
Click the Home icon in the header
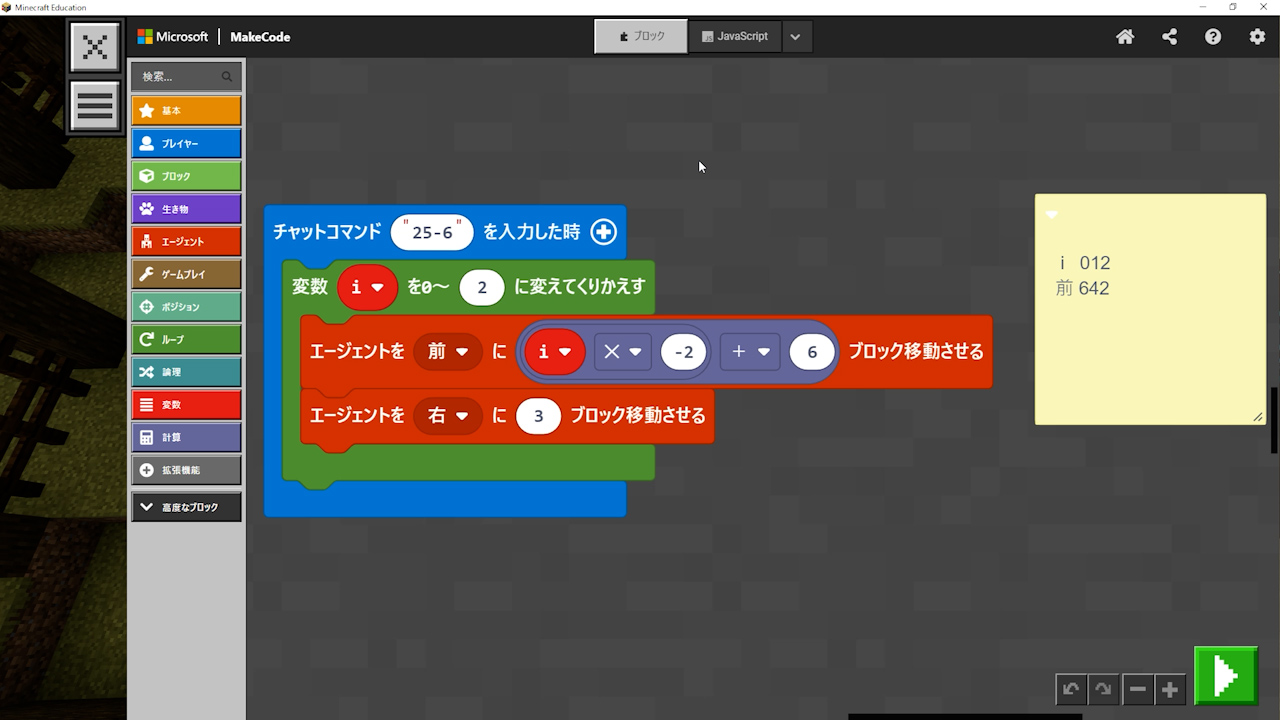tap(1125, 37)
